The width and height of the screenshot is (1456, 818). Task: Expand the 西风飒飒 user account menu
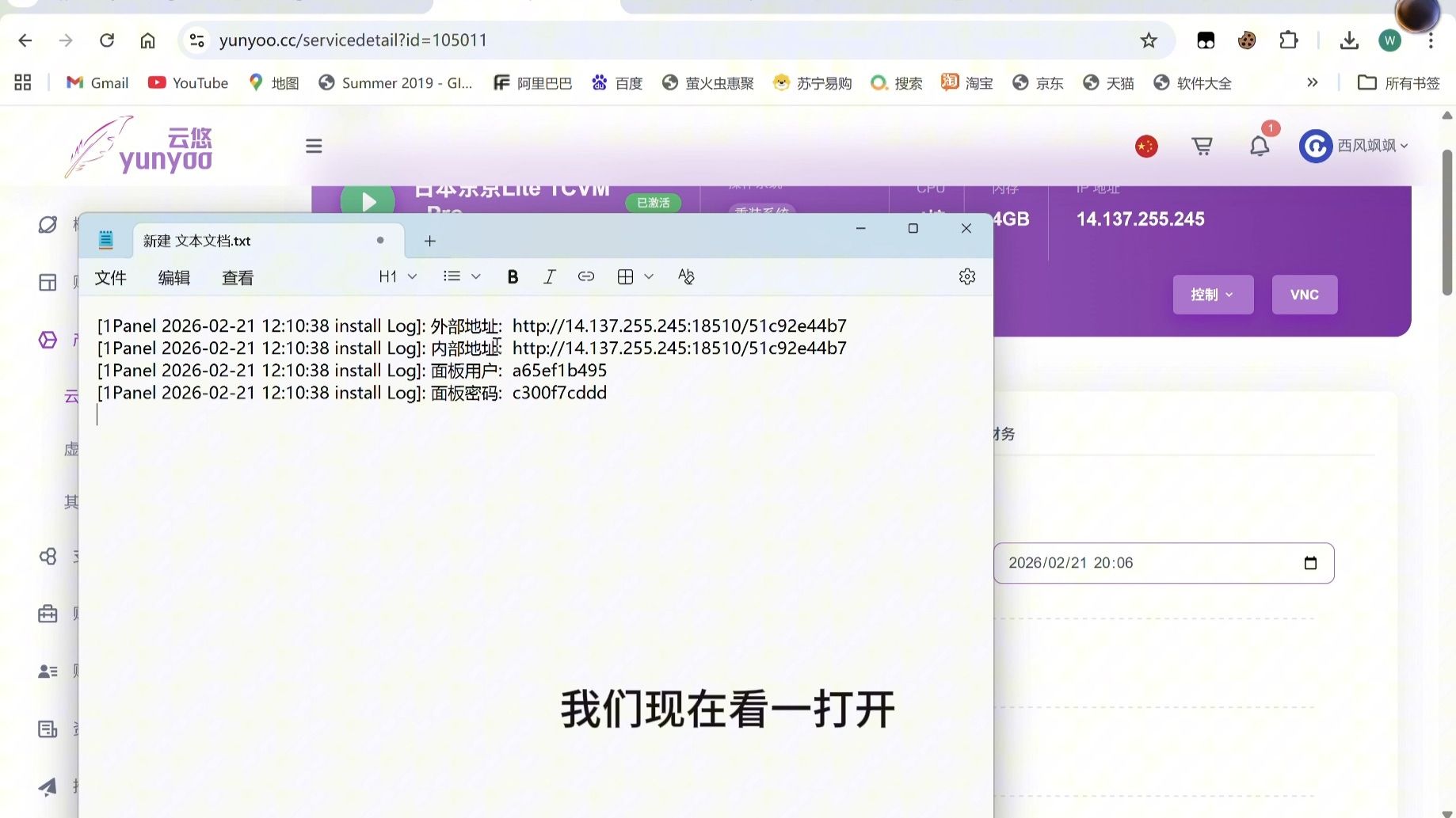[x=1354, y=146]
